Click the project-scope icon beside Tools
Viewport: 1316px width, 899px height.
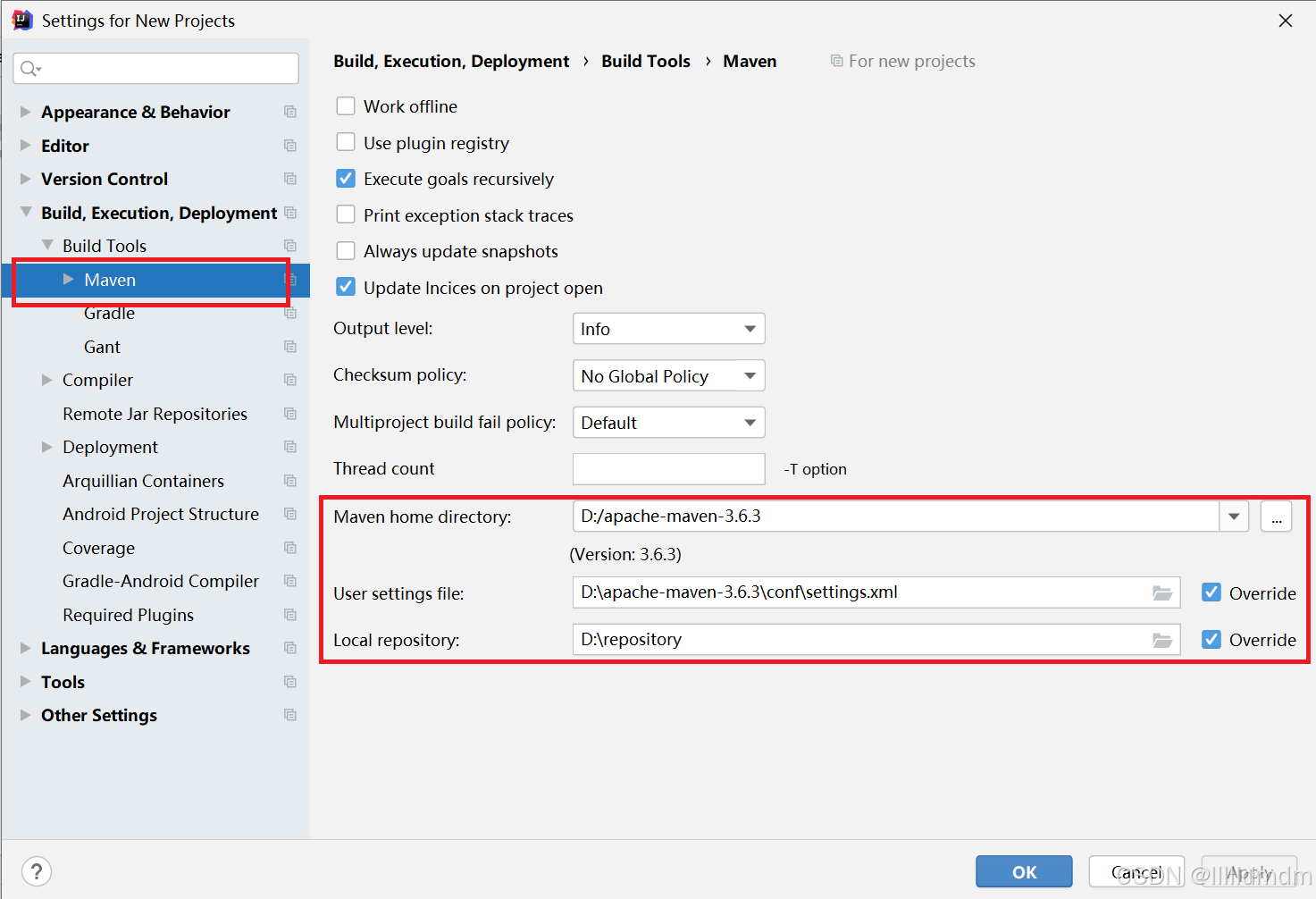(x=290, y=682)
